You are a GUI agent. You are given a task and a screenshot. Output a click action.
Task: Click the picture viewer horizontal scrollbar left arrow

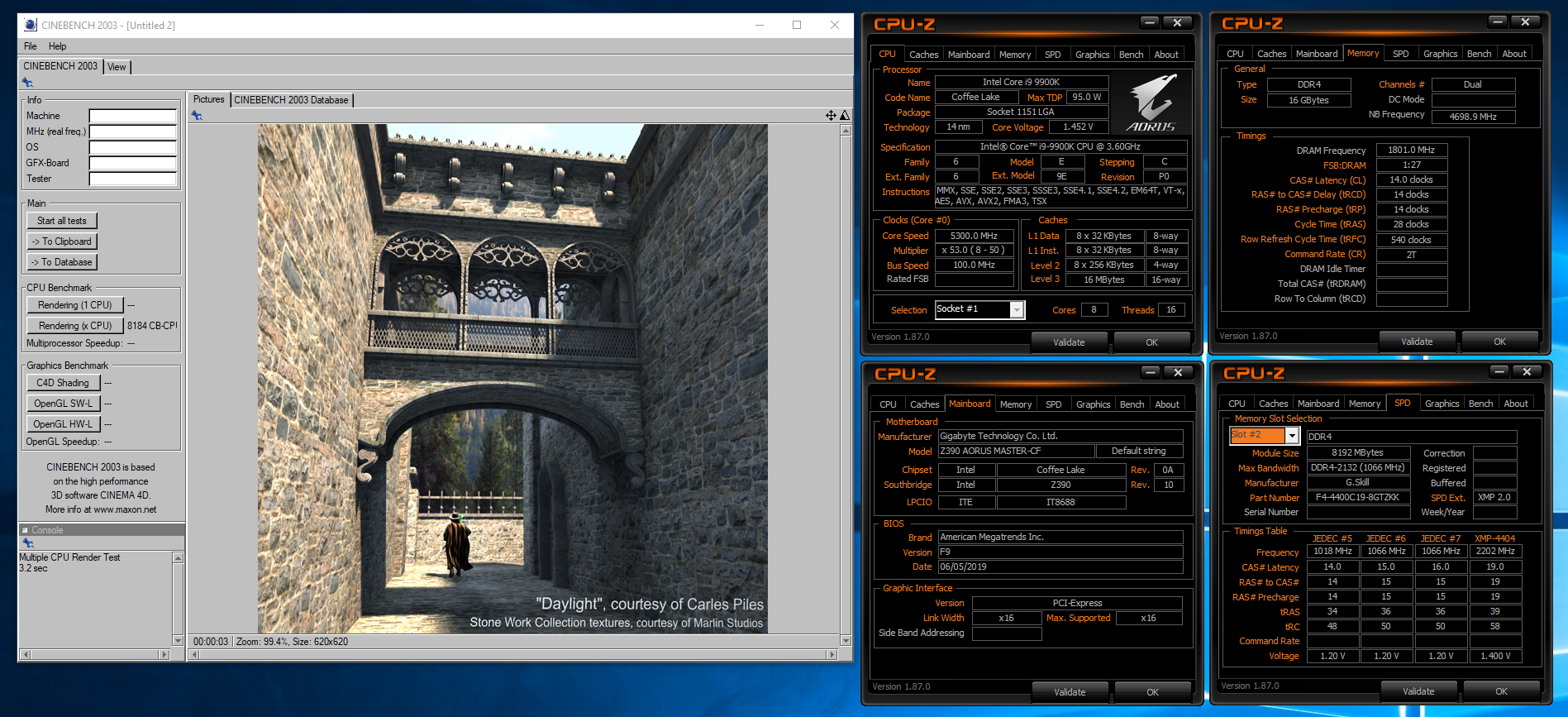point(195,654)
